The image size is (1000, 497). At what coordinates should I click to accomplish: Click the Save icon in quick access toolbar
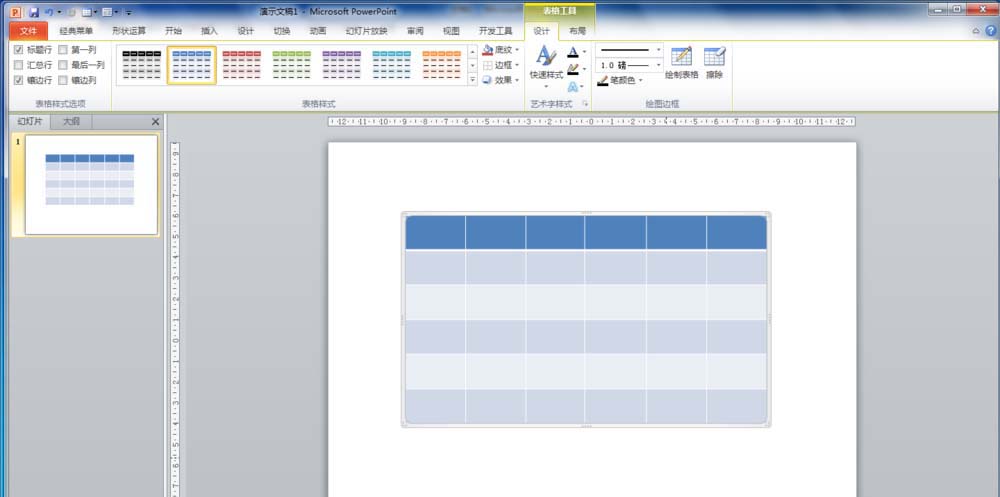point(34,12)
